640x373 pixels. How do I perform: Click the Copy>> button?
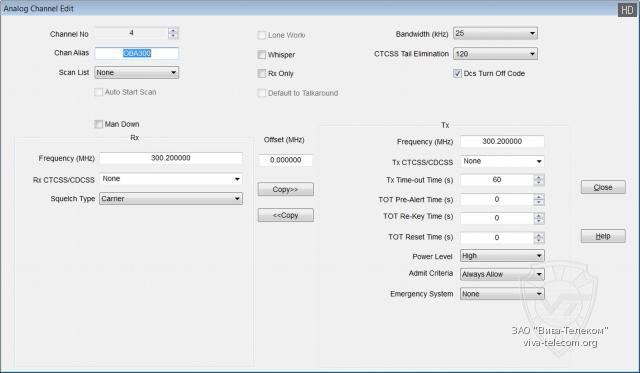coord(286,189)
